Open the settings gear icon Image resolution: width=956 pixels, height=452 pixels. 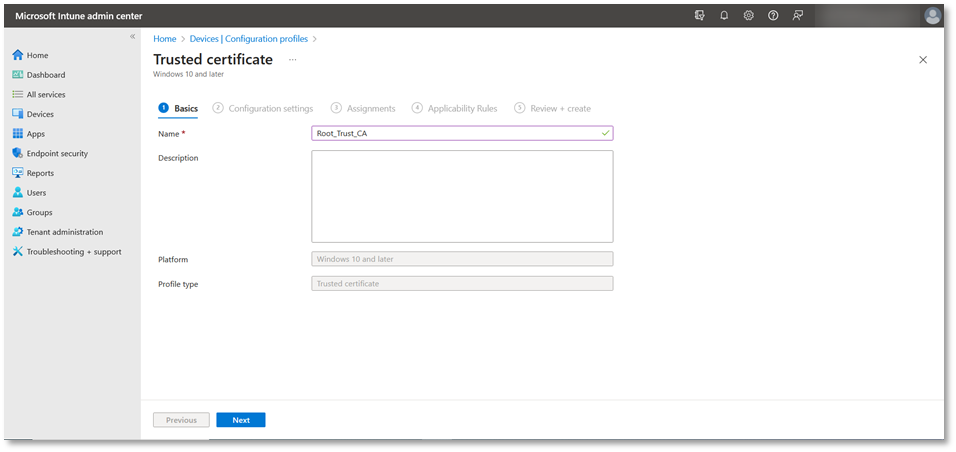[x=748, y=16]
